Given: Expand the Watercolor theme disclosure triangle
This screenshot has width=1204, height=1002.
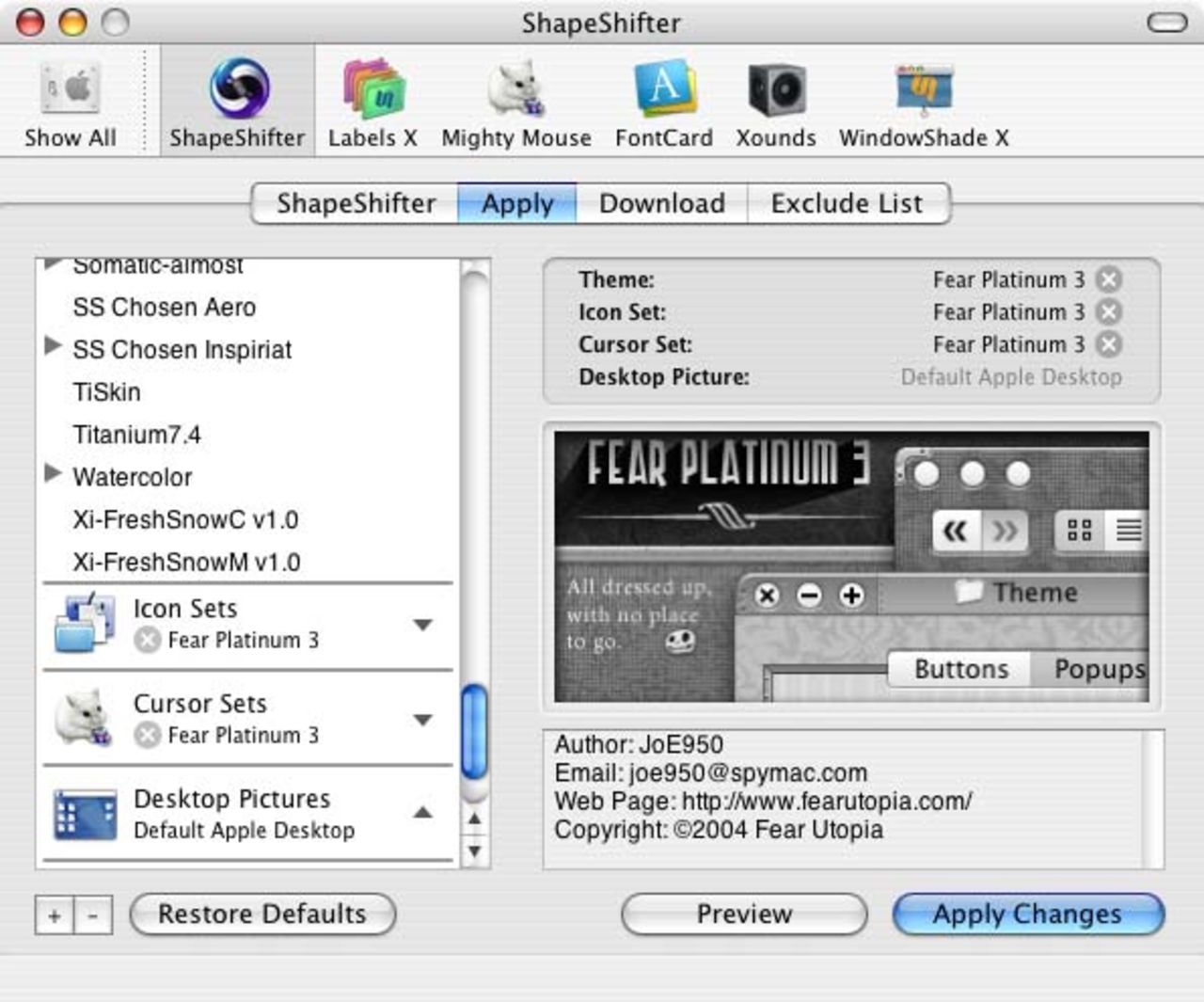Looking at the screenshot, I should pyautogui.click(x=54, y=473).
